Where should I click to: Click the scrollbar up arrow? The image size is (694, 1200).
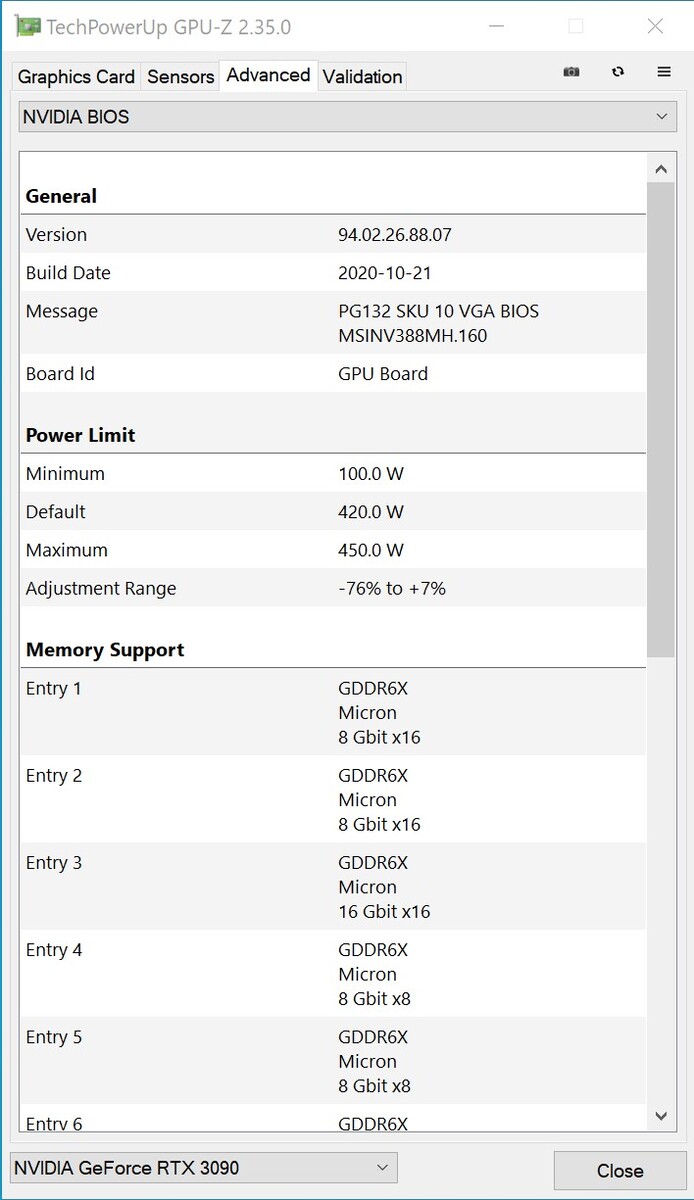coord(660,170)
